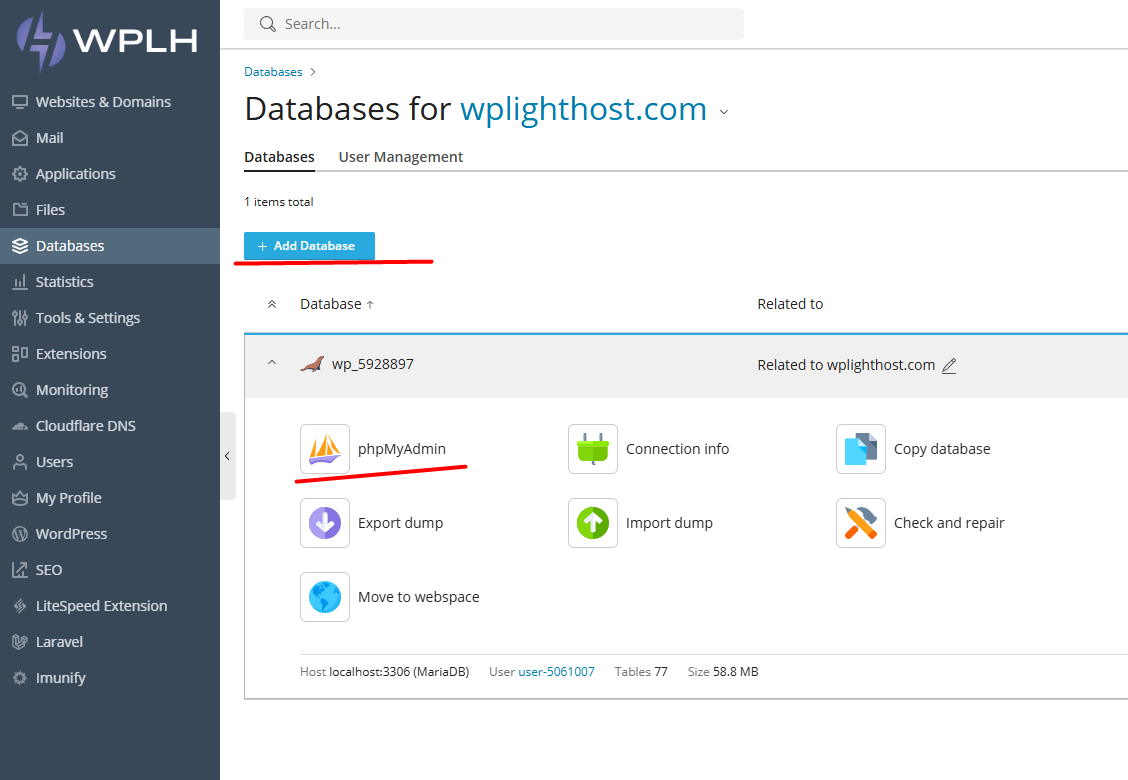The image size is (1128, 780).
Task: Go to Mail in the sidebar
Action: pyautogui.click(x=110, y=138)
